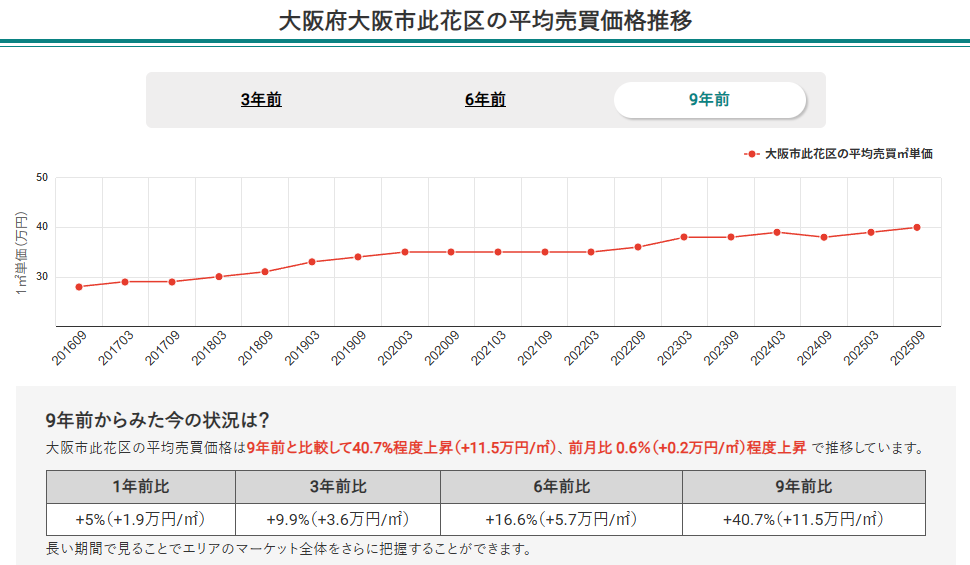970x565 pixels.
Task: Toggle the 大阪市此花区の平均売買㎡単価 legend series
Action: click(848, 154)
